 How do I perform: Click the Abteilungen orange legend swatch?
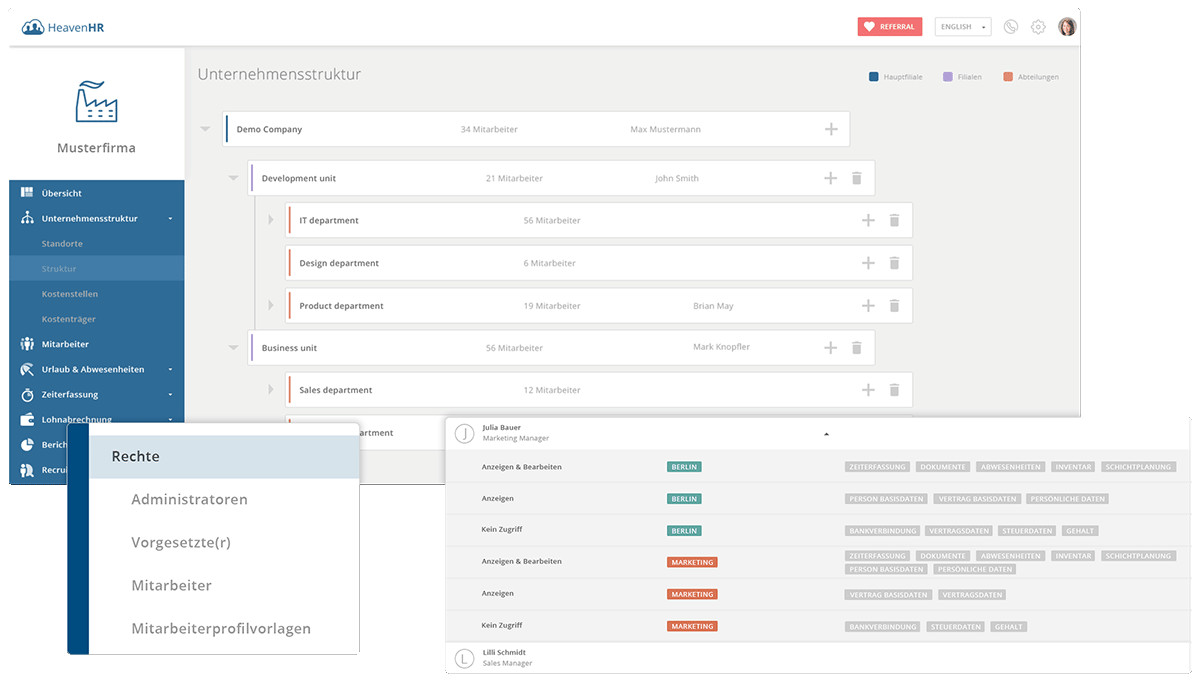coord(1008,77)
